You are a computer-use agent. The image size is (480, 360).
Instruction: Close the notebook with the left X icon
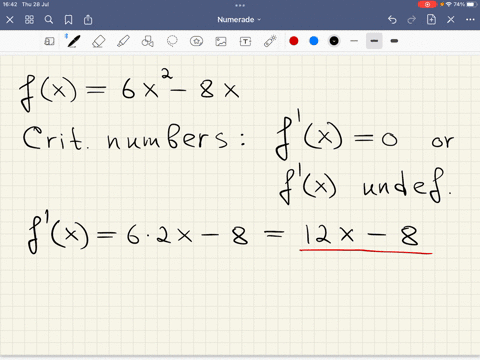pos(10,20)
